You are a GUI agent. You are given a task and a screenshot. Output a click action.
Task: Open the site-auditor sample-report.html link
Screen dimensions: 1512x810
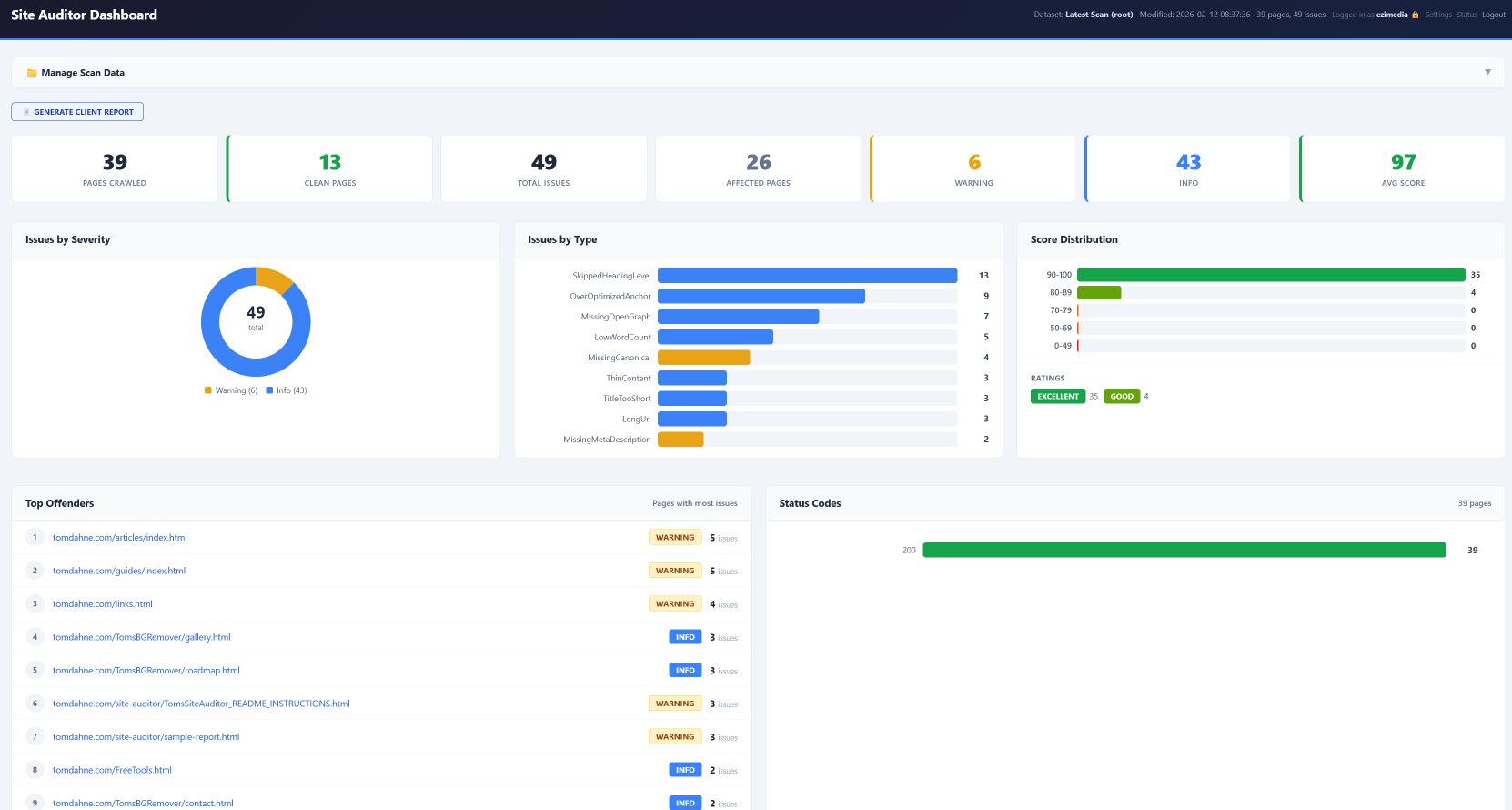[x=146, y=737]
